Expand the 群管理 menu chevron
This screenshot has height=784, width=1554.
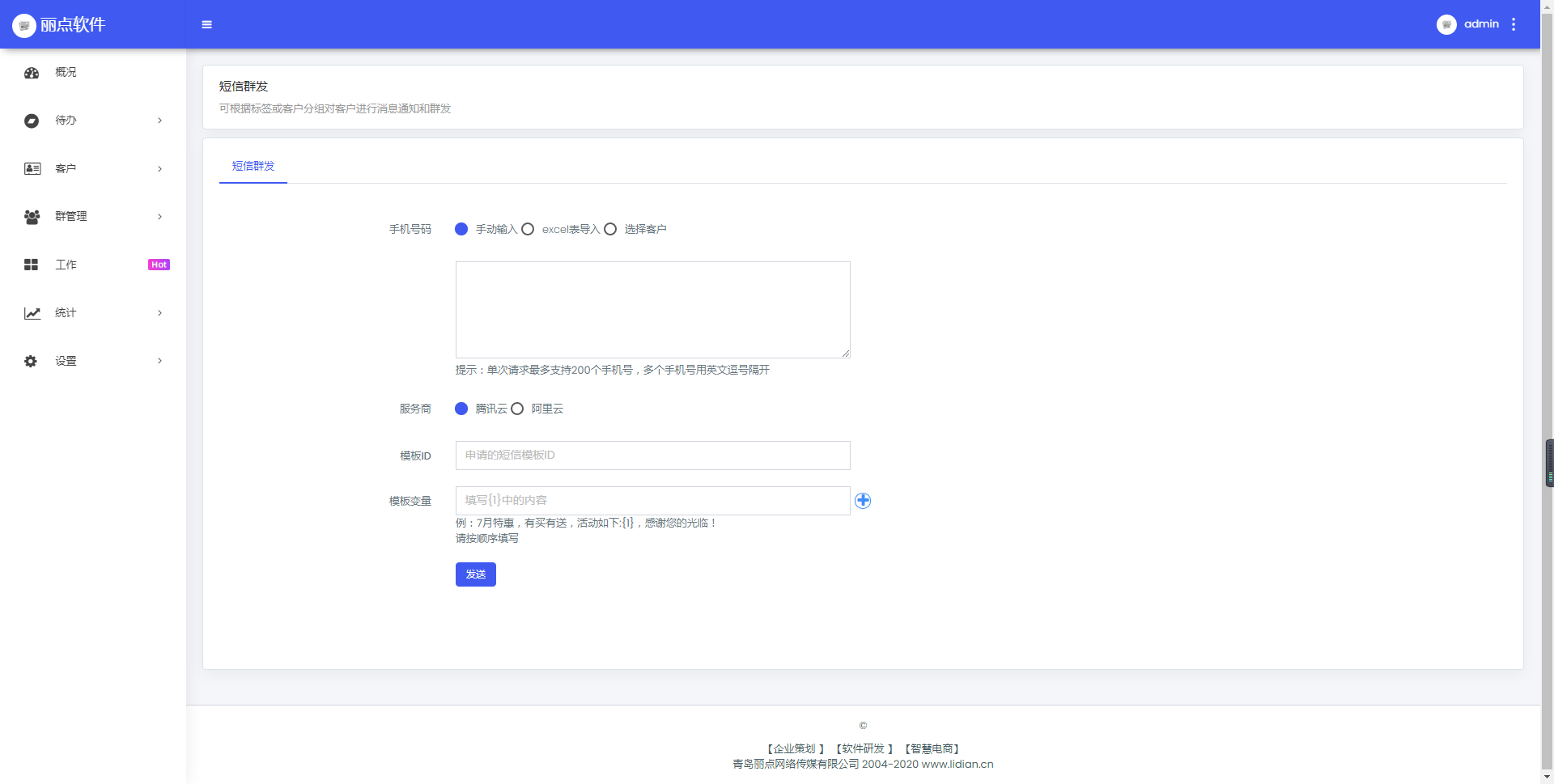(x=159, y=217)
